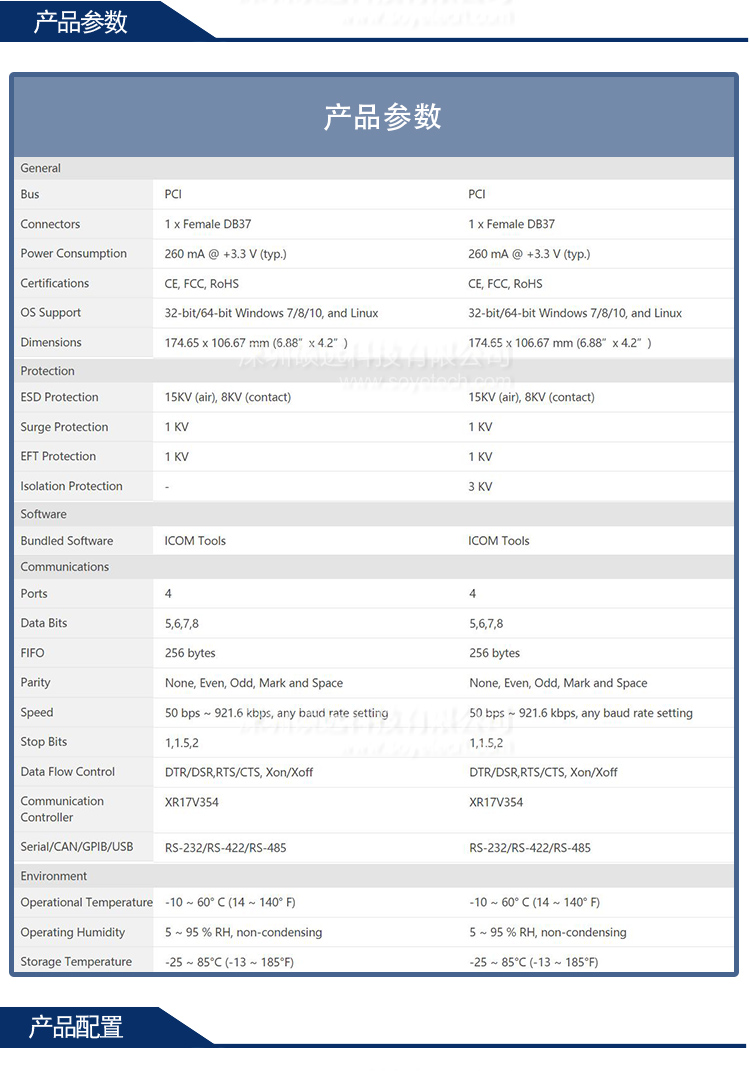Click the Serial/CAN/GPIB/USB row label
The width and height of the screenshot is (750, 1071).
[x=77, y=847]
